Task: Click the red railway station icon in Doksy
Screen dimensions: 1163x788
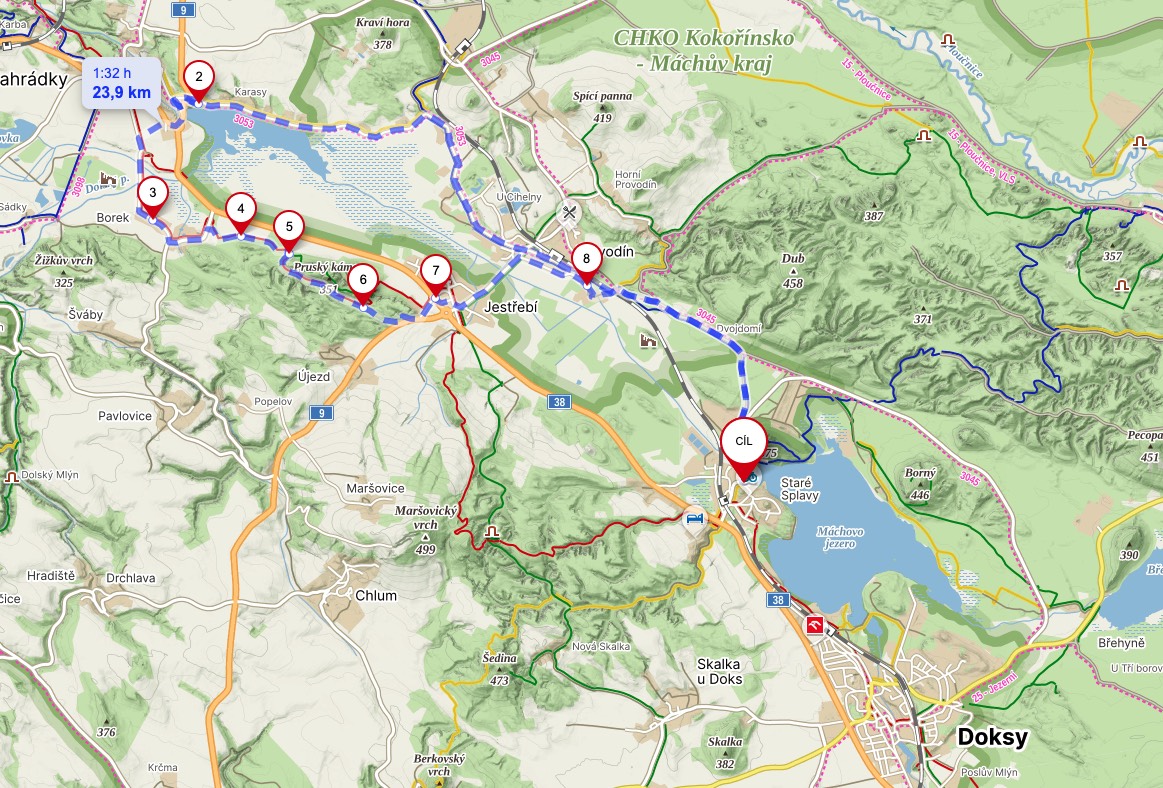Action: [x=816, y=625]
